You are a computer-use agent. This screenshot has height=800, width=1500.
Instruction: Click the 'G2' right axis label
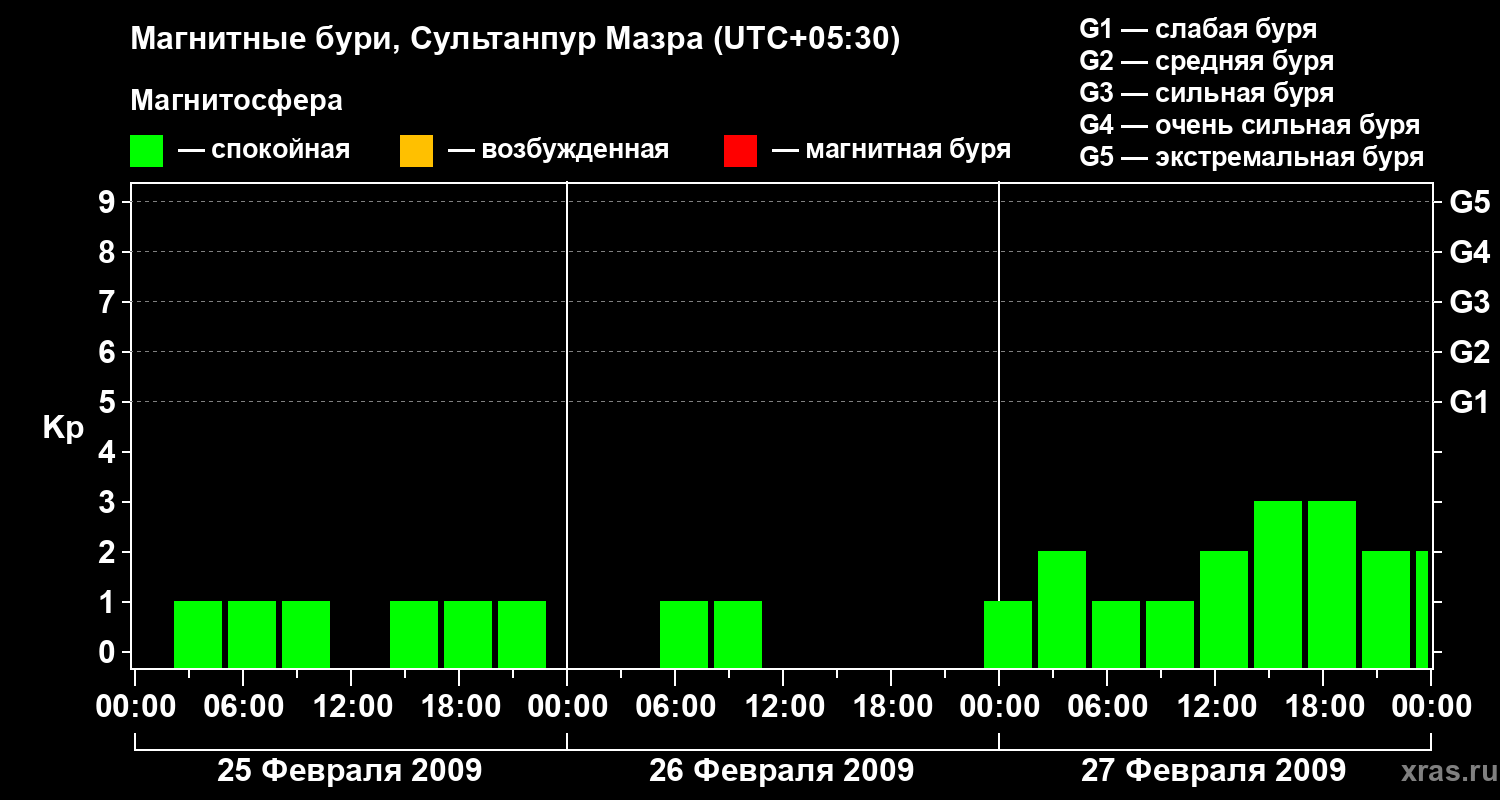click(1469, 352)
